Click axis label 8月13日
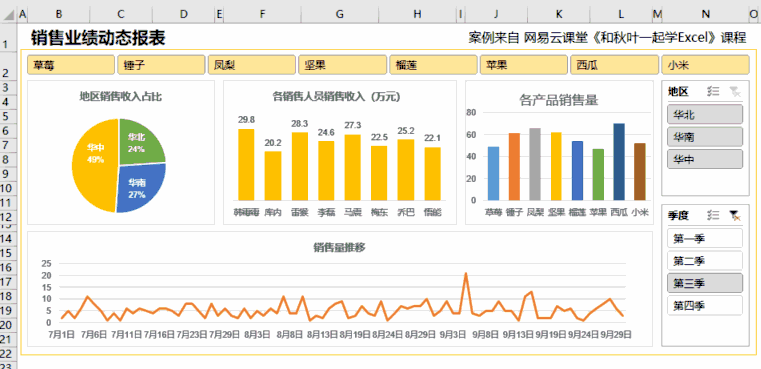The image size is (761, 369). [322, 335]
